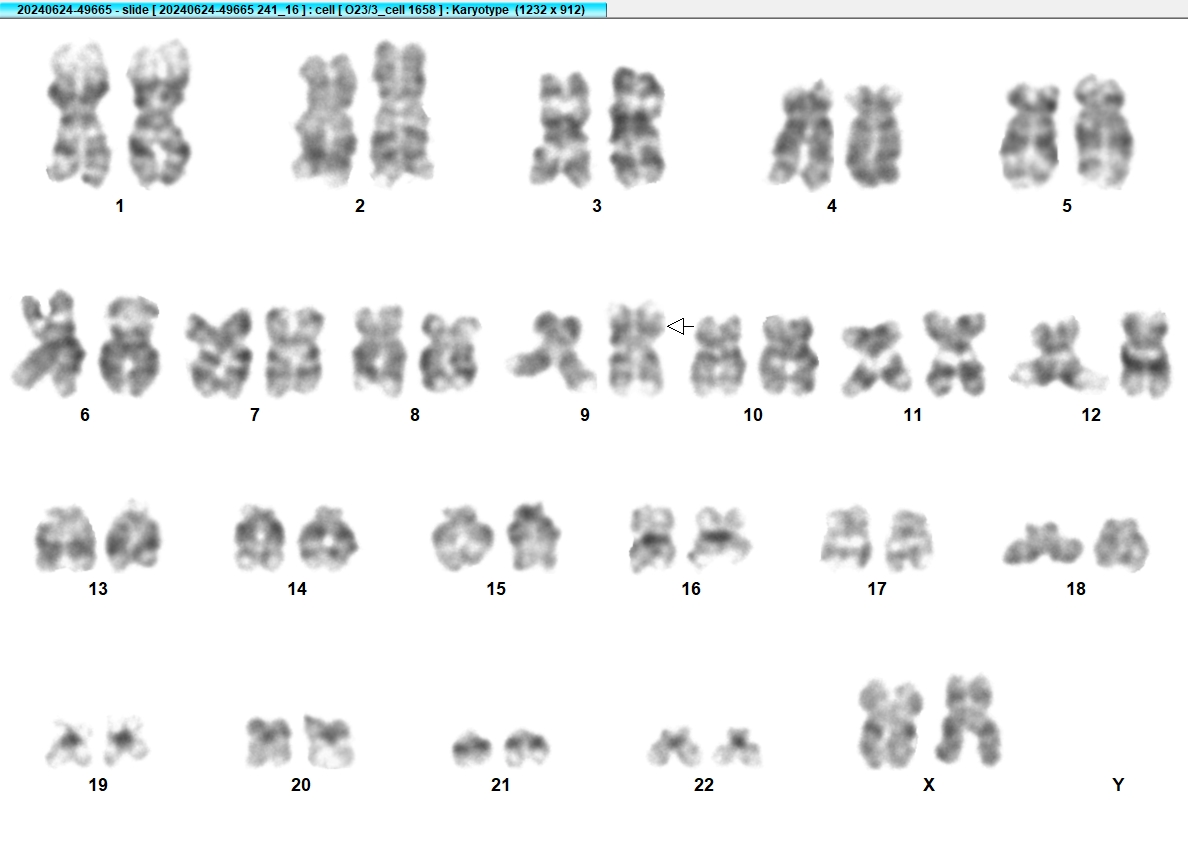1188x846 pixels.
Task: Select the left chromosome 9 homolog
Action: (553, 351)
